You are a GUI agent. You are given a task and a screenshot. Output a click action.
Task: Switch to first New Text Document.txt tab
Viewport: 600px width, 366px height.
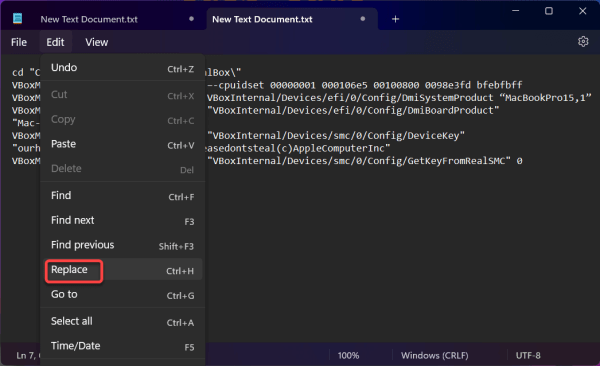click(104, 19)
